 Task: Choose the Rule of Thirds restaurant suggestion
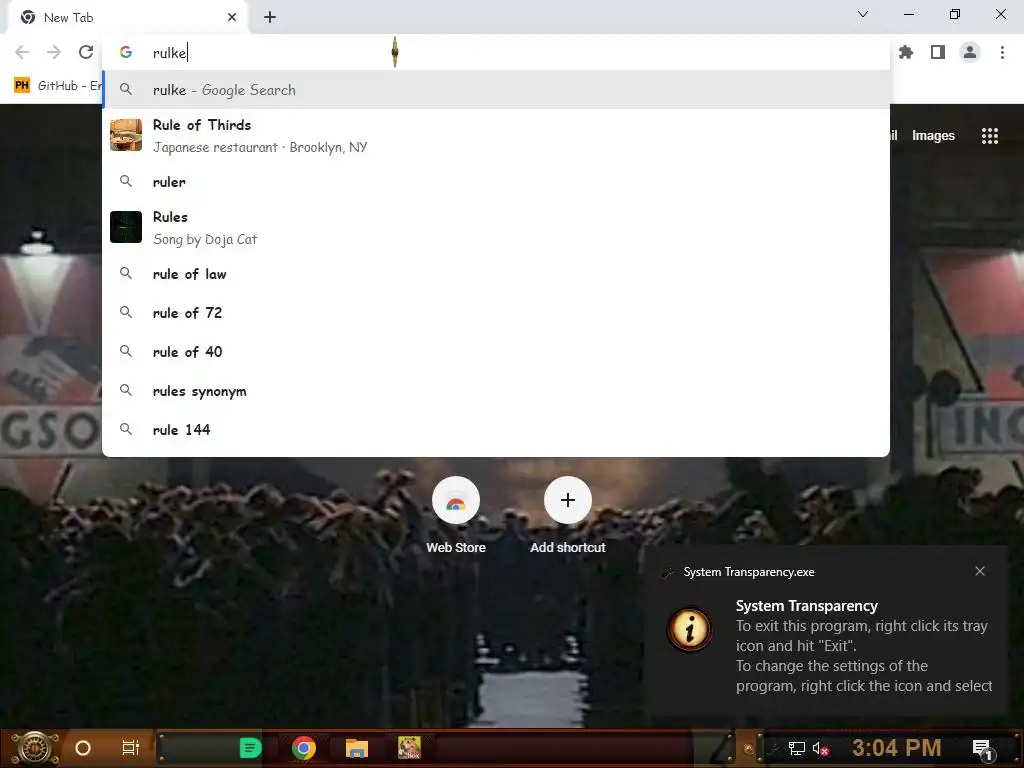(x=496, y=136)
